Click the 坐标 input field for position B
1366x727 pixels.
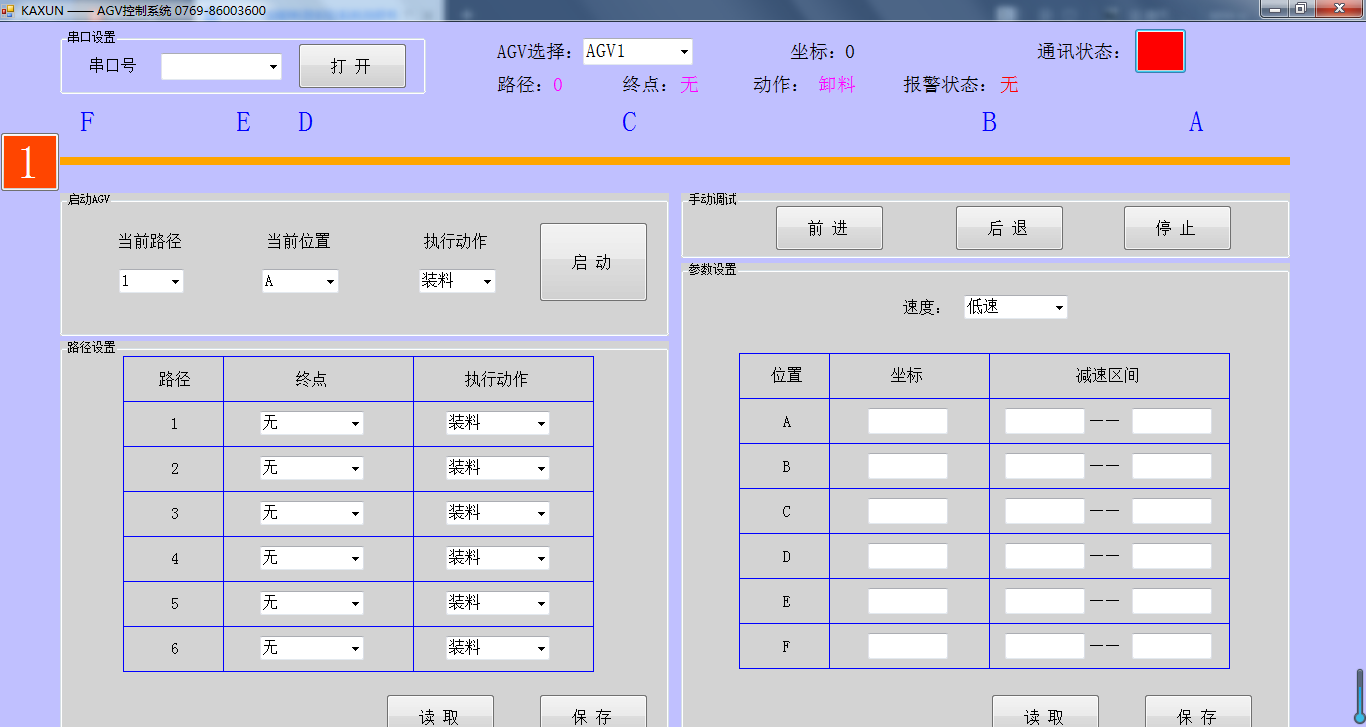pos(908,466)
